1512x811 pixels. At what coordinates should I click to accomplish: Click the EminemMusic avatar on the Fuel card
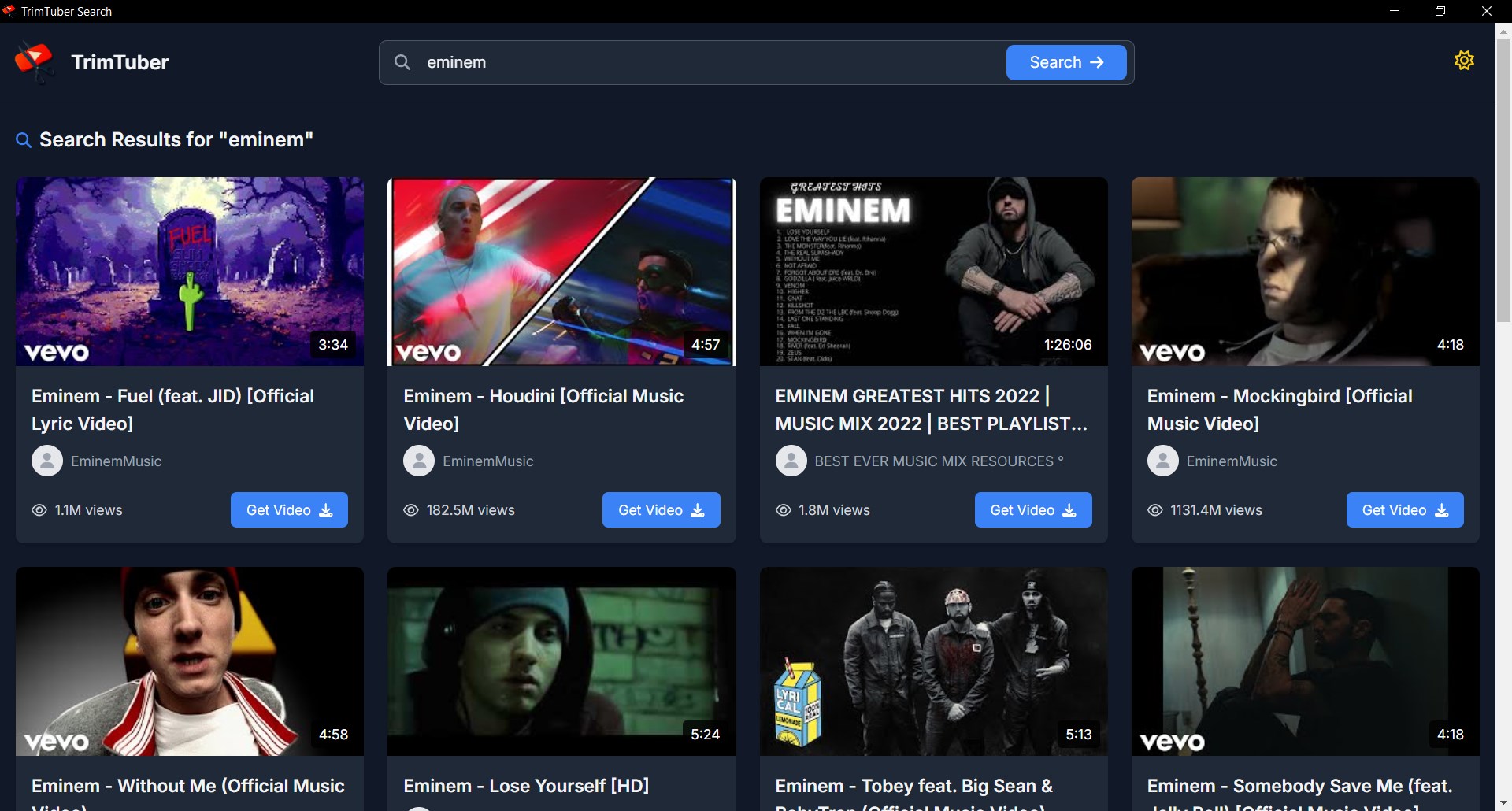click(47, 461)
